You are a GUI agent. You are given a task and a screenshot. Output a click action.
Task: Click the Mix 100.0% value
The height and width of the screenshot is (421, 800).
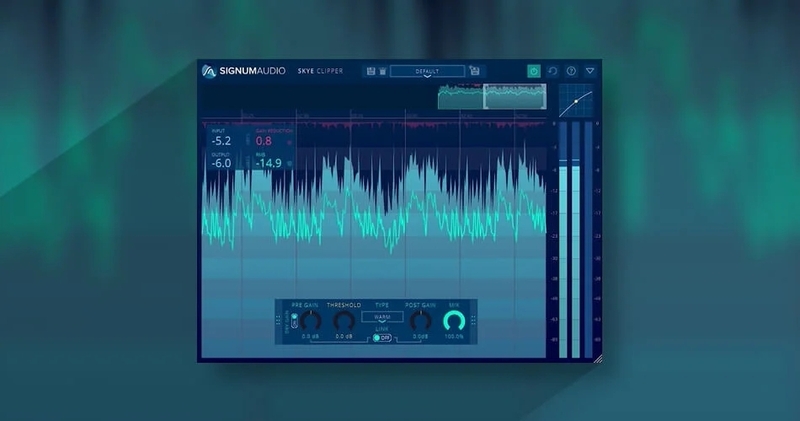pos(454,337)
